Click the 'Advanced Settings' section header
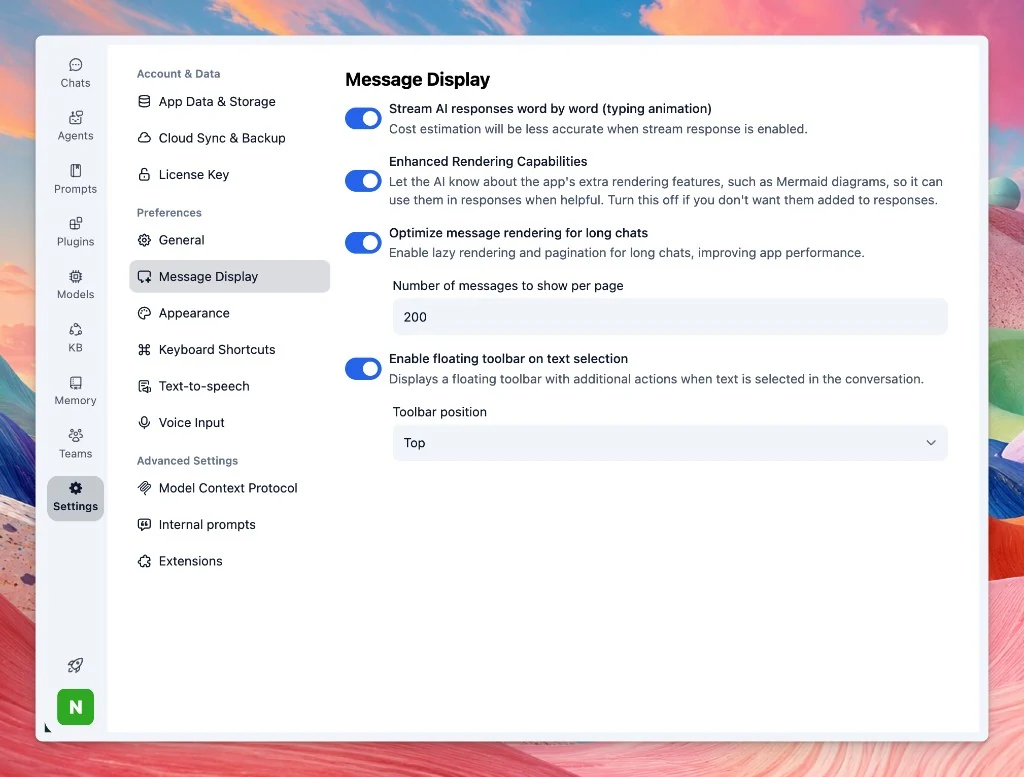The height and width of the screenshot is (777, 1024). point(187,460)
